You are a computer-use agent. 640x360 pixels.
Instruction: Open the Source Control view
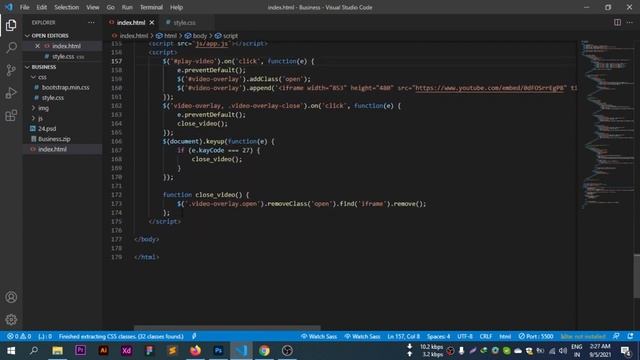11,70
